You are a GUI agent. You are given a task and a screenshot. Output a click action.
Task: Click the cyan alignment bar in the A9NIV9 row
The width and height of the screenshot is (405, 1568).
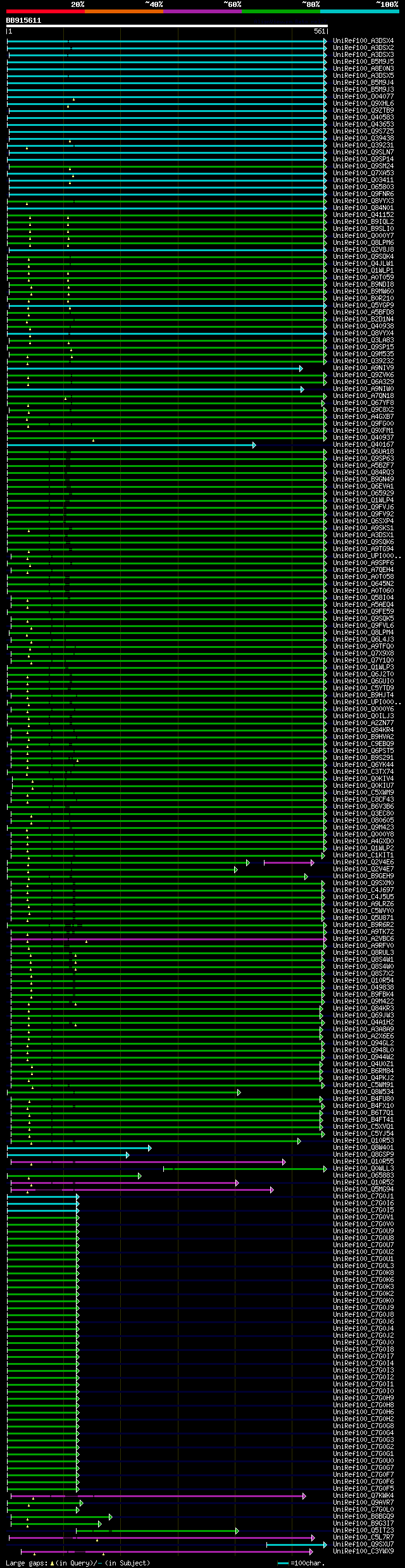[154, 368]
